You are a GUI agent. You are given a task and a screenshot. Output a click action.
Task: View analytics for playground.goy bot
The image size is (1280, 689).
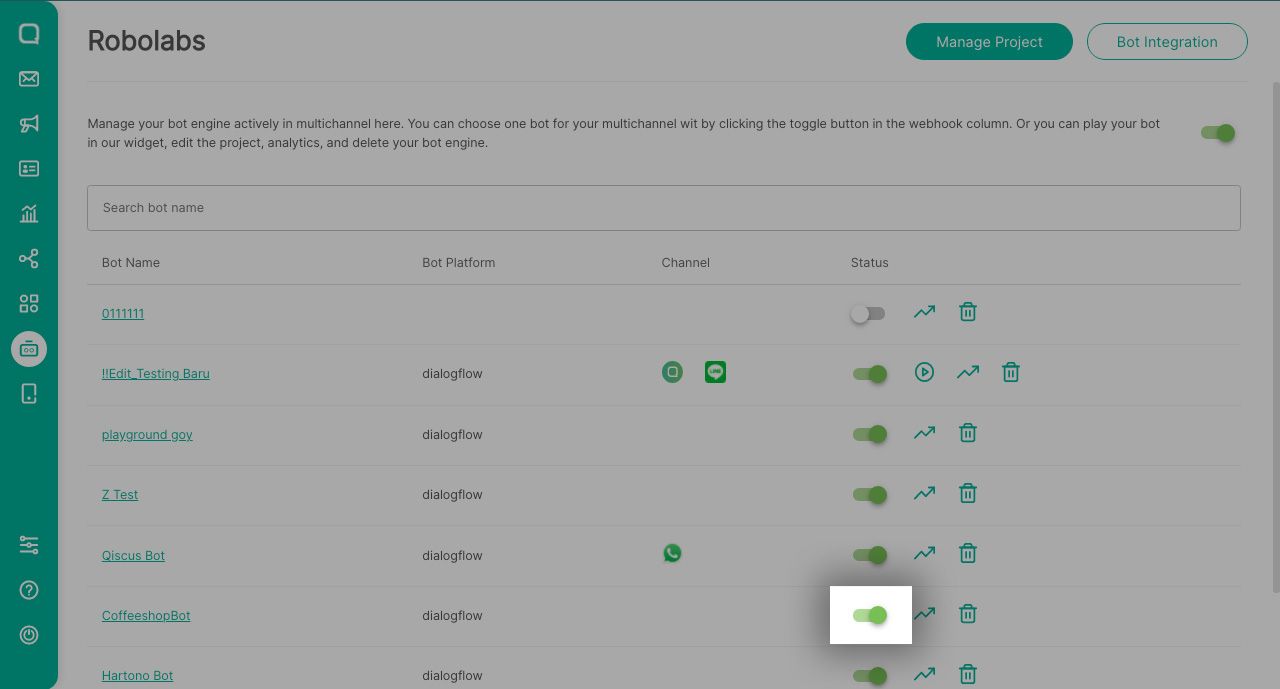click(924, 433)
